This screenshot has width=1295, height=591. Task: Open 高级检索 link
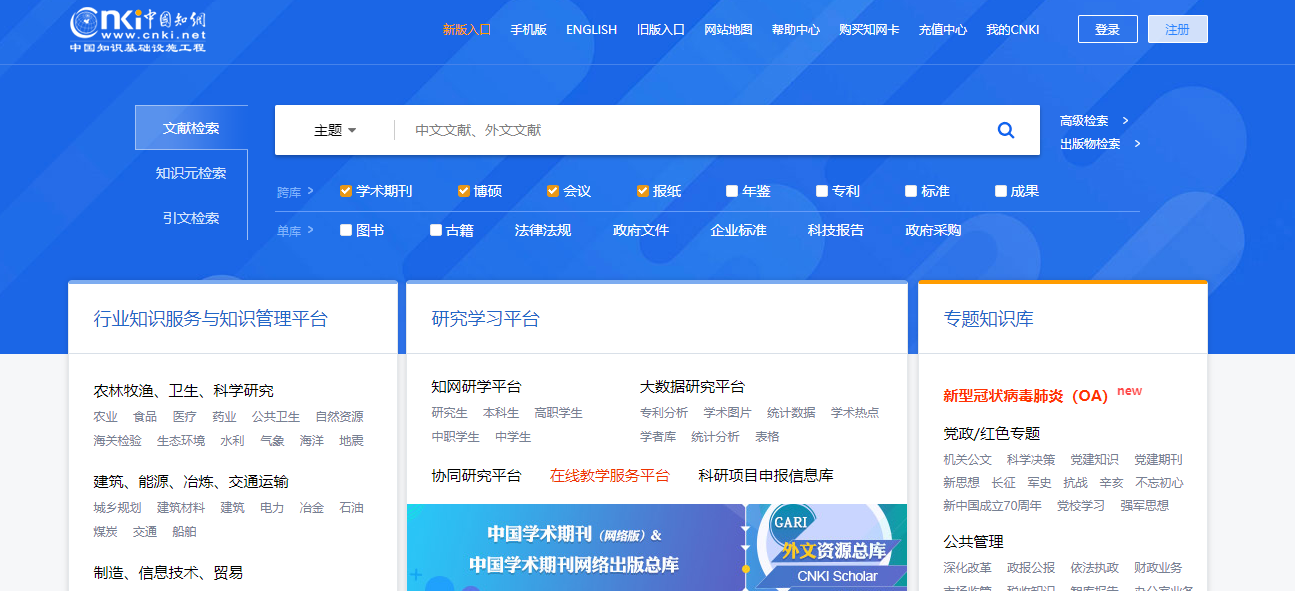(1084, 121)
